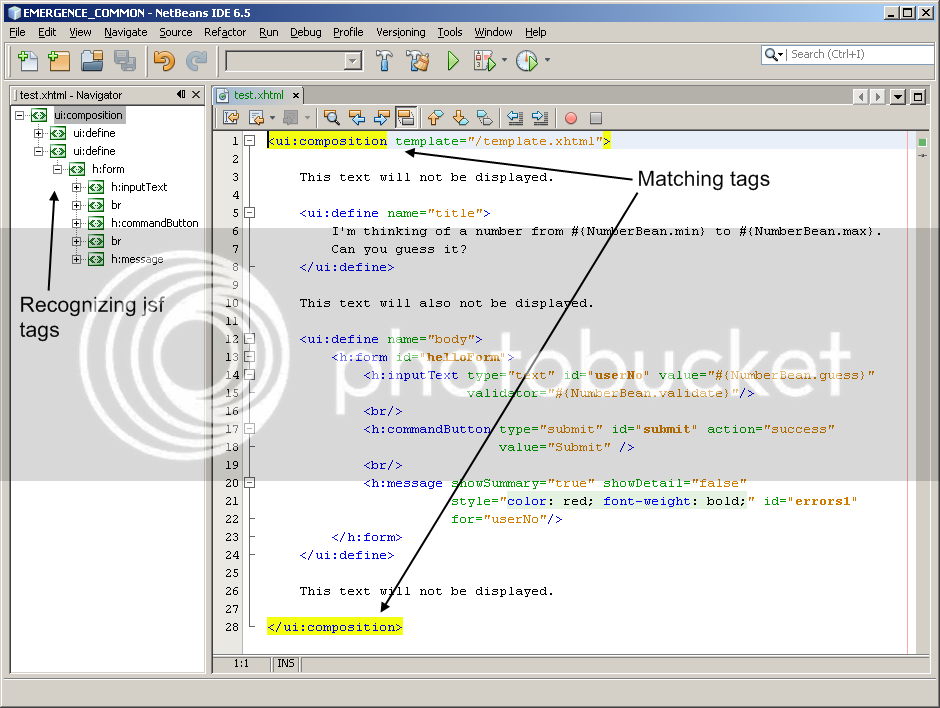Minimize the Navigator panel
This screenshot has width=940, height=708.
coord(181,94)
